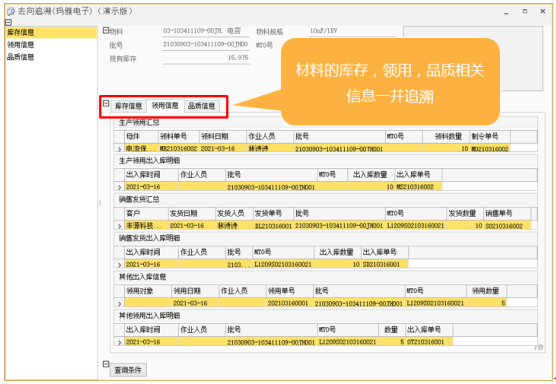Expand the row arrow in 生产领用汇总 grid
The image size is (556, 384).
(119, 149)
